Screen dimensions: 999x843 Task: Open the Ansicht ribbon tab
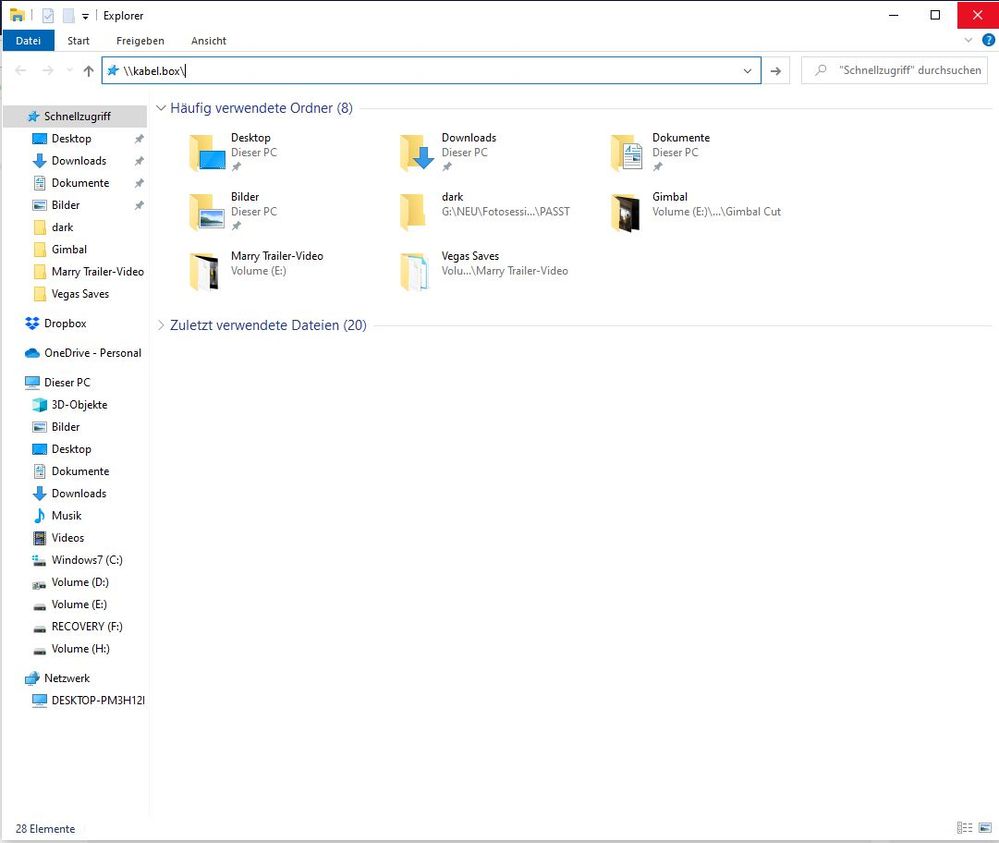208,41
